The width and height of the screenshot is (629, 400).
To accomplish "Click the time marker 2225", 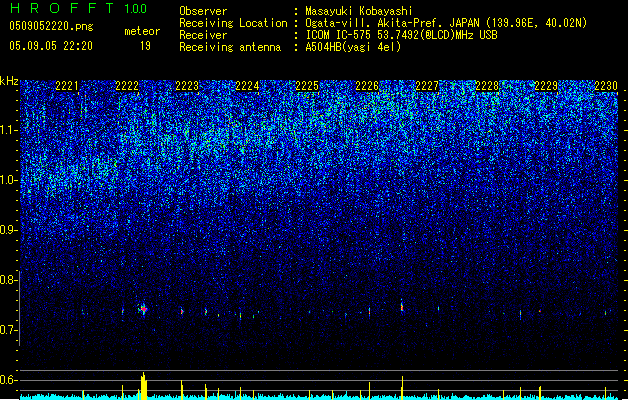I will 307,86.
